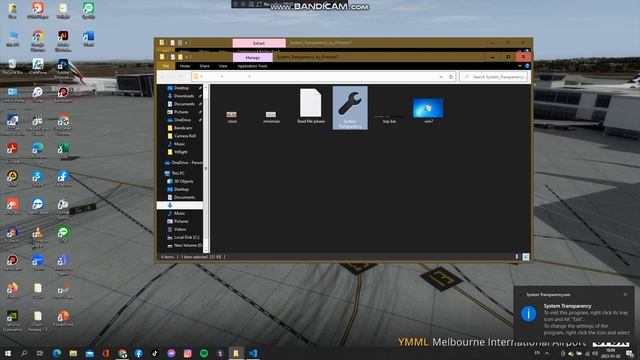Open Office app from taskbar
640x360 pixels.
(x=106, y=353)
